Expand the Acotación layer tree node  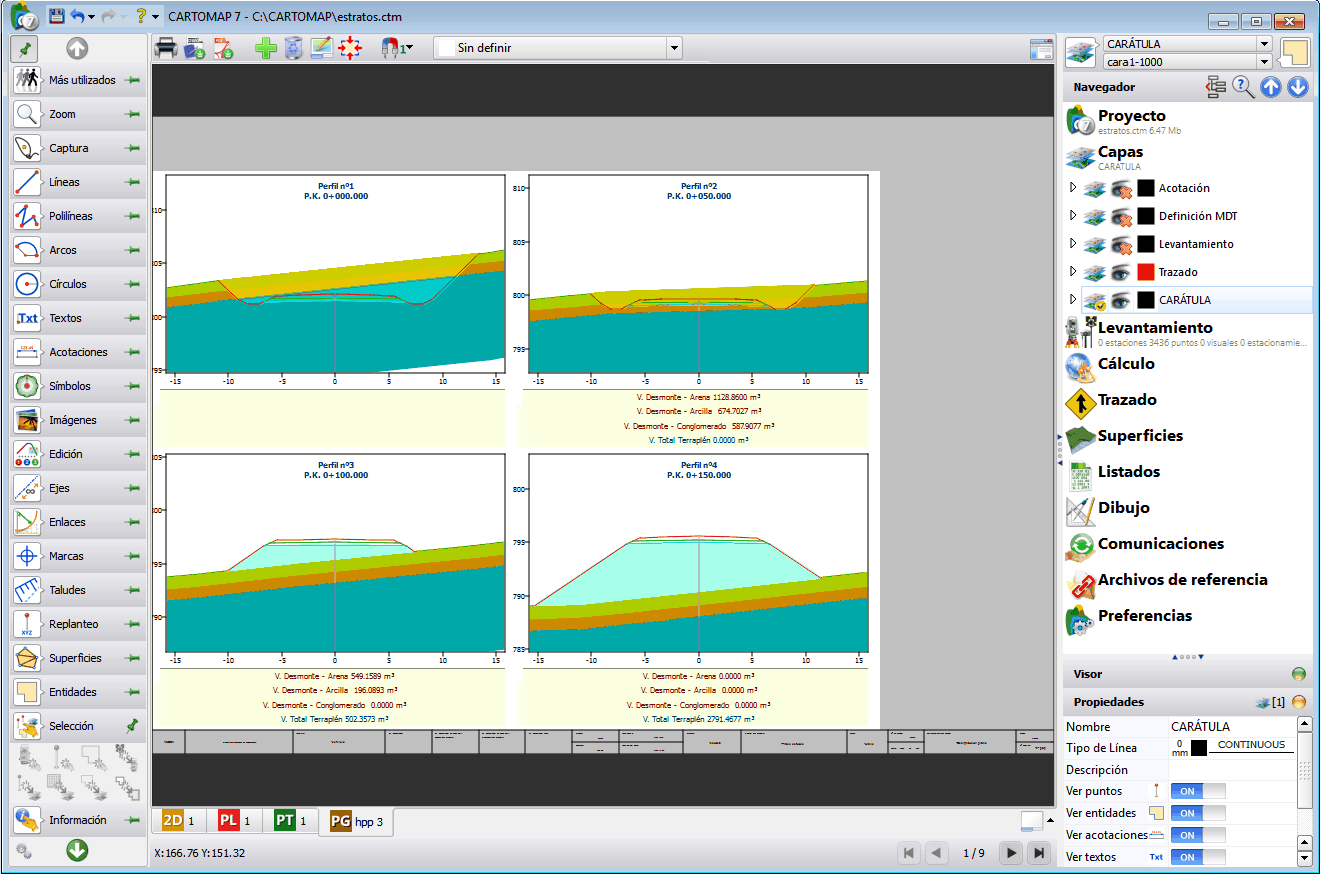click(x=1073, y=188)
